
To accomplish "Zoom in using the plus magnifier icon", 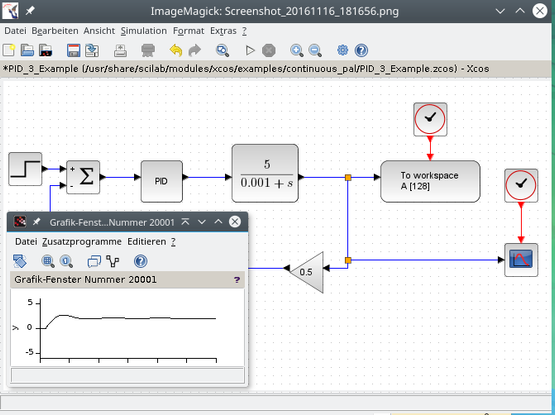I will 296,50.
